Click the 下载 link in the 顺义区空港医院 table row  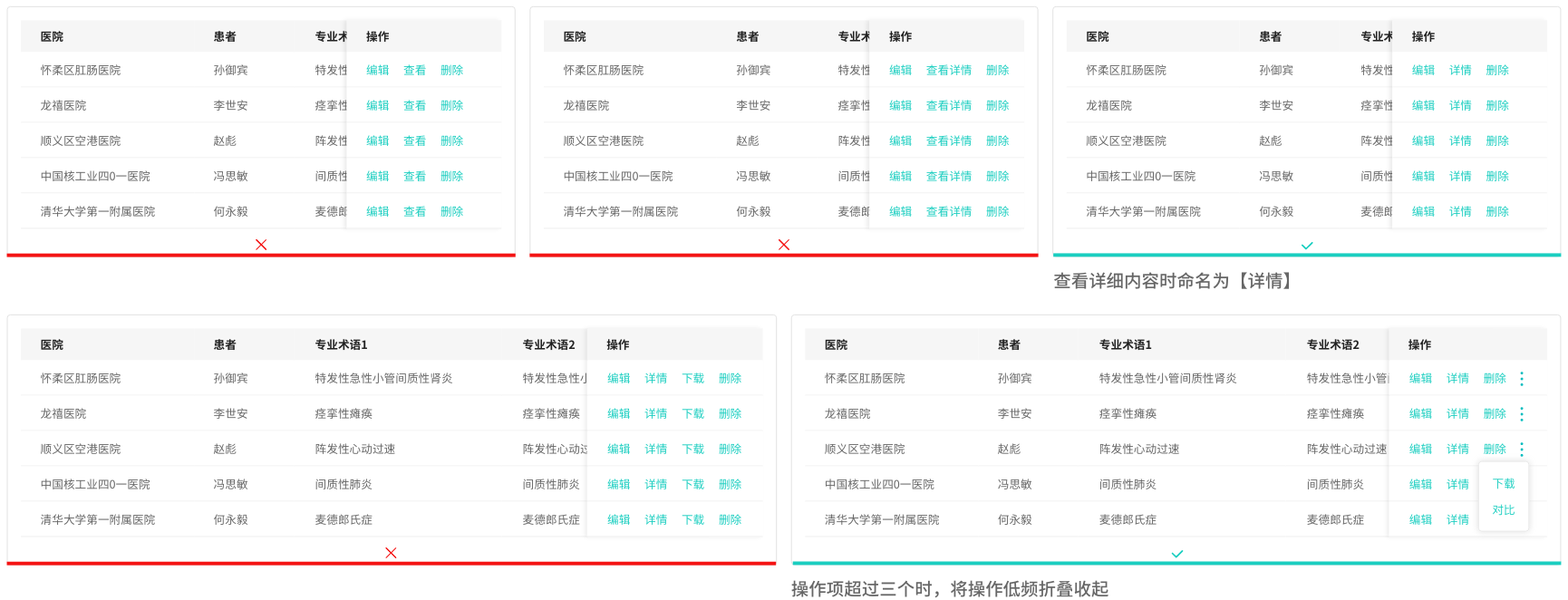(692, 449)
